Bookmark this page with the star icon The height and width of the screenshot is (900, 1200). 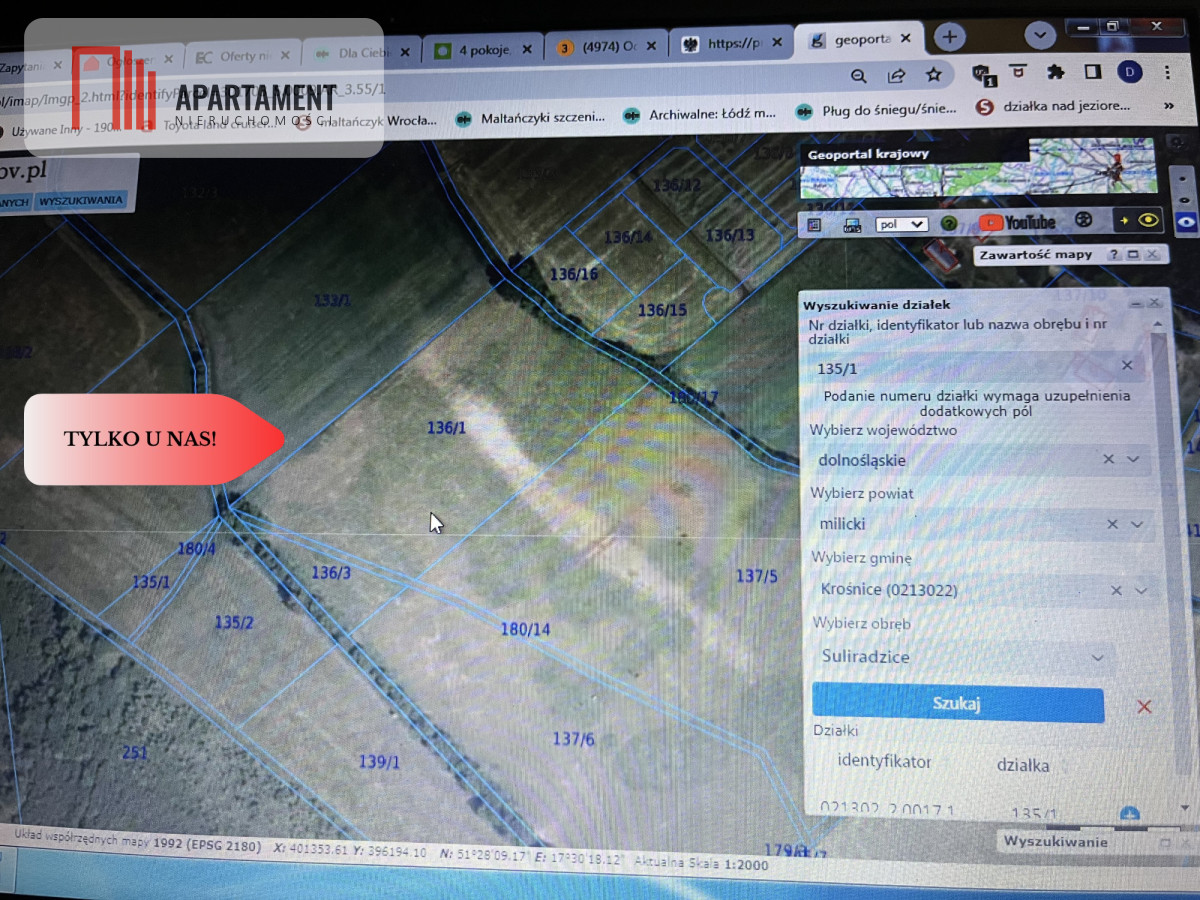(933, 75)
